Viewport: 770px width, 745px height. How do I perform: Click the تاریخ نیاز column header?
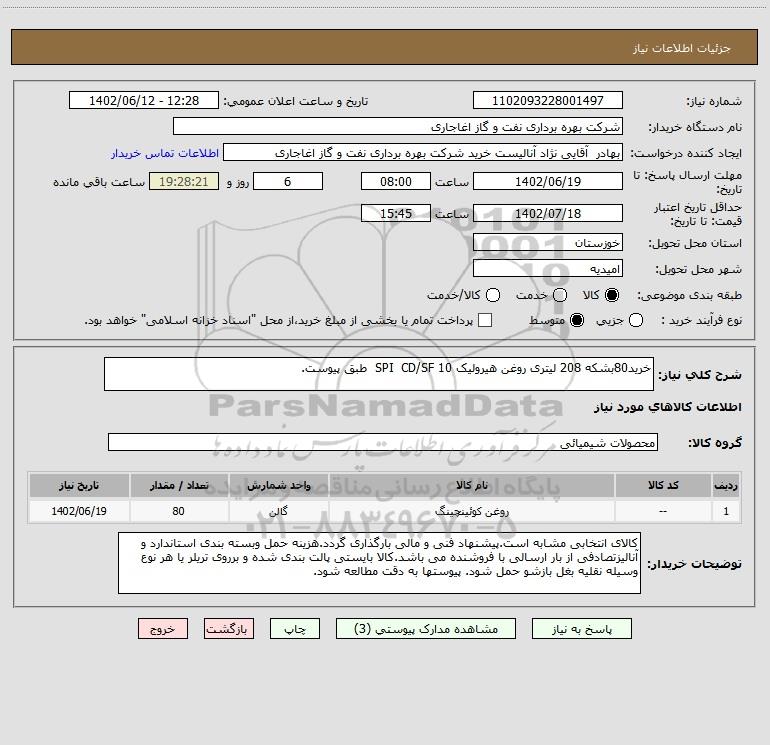79,485
